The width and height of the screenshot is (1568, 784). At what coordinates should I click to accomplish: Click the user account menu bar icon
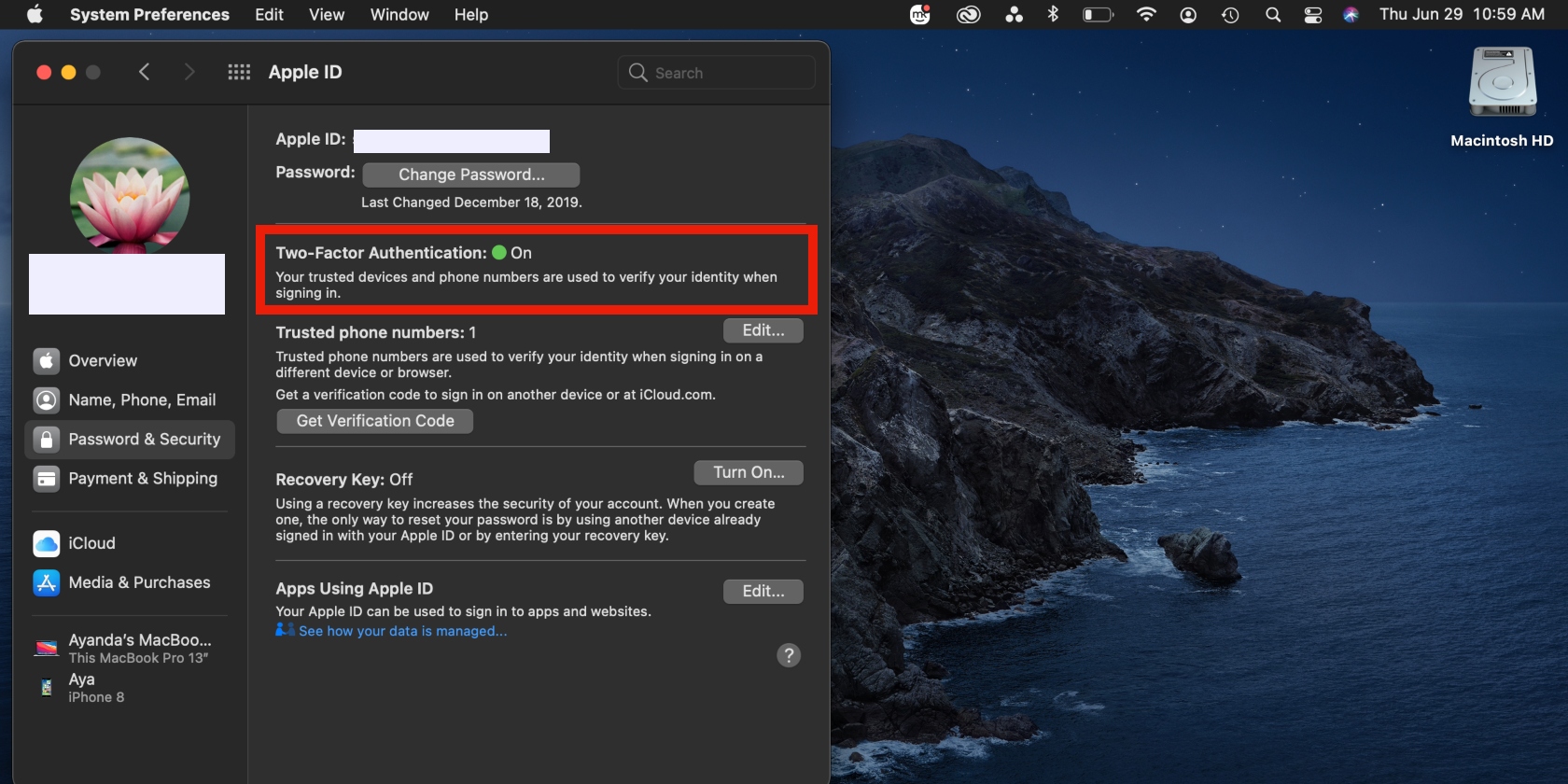(1188, 15)
